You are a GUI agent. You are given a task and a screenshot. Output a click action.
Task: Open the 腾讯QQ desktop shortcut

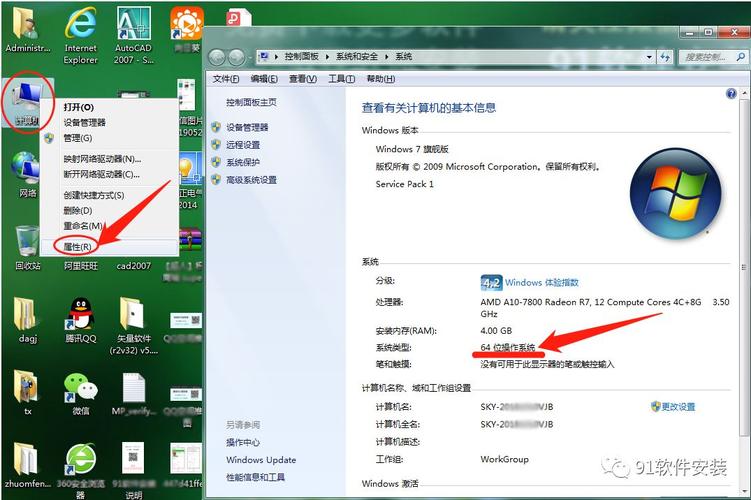[80, 317]
